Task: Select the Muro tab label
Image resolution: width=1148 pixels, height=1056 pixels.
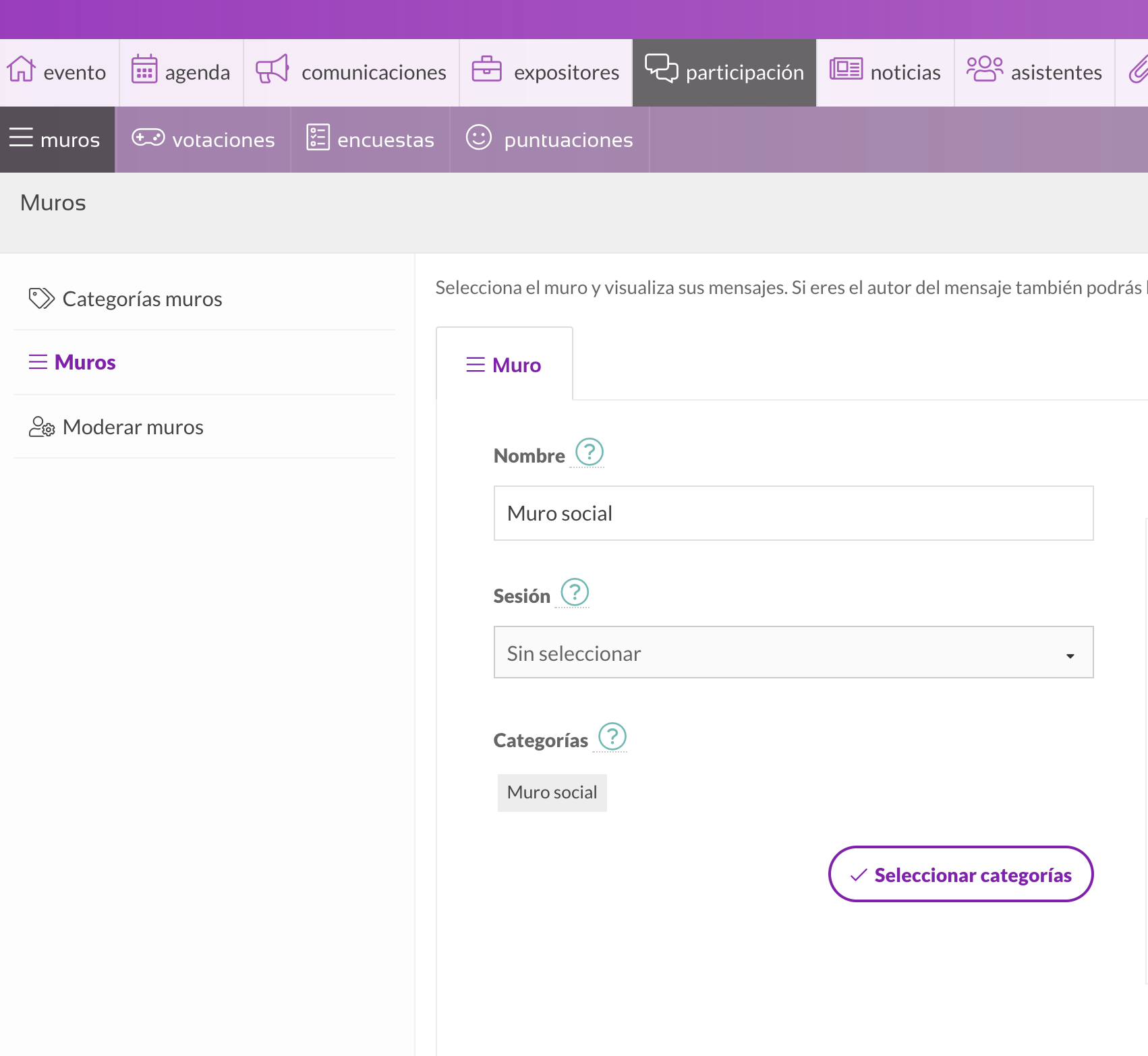Action: pyautogui.click(x=517, y=365)
